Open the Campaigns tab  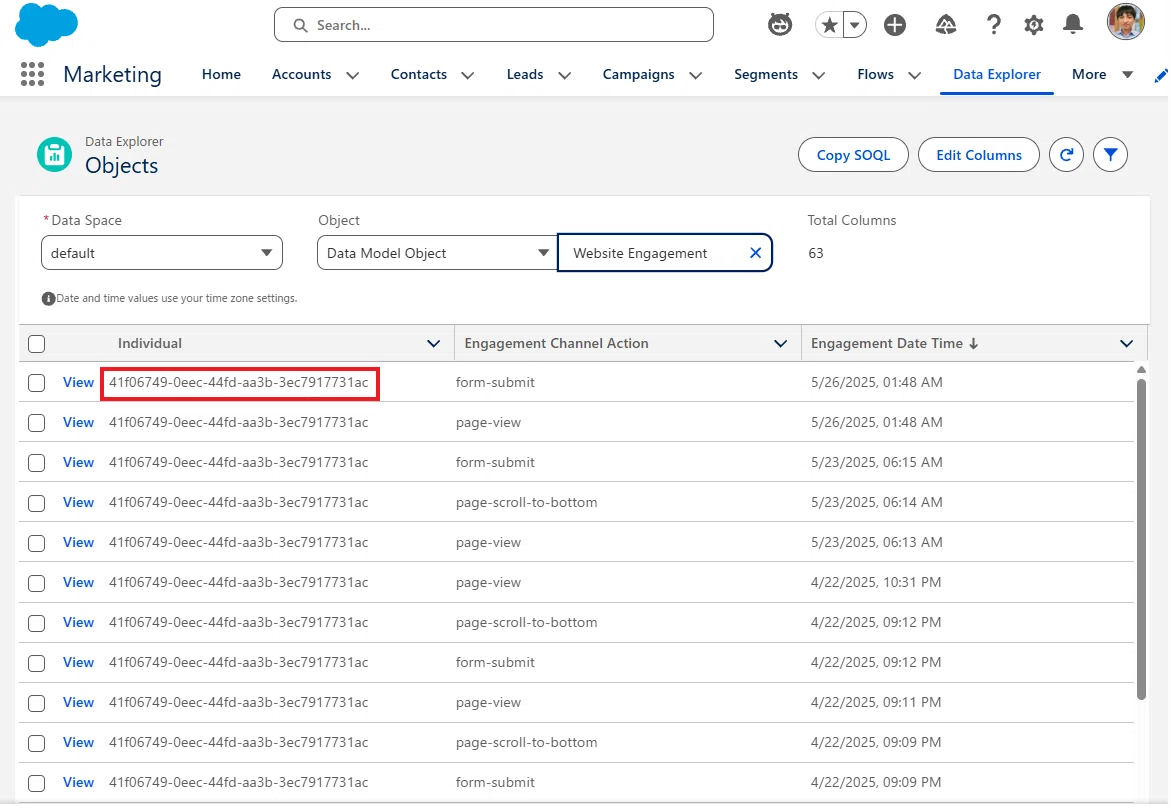639,74
